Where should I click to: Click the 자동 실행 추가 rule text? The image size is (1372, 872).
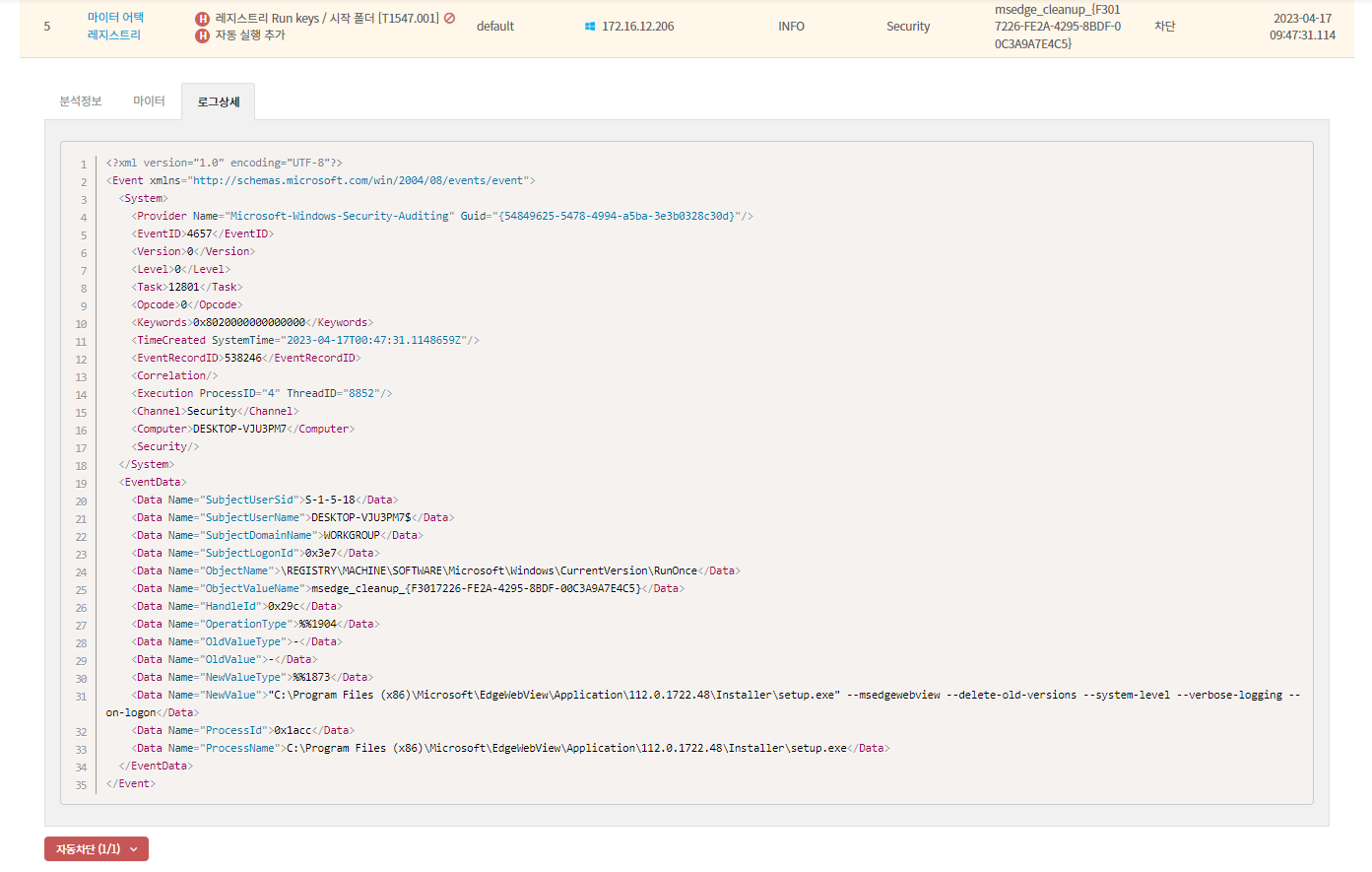click(250, 35)
